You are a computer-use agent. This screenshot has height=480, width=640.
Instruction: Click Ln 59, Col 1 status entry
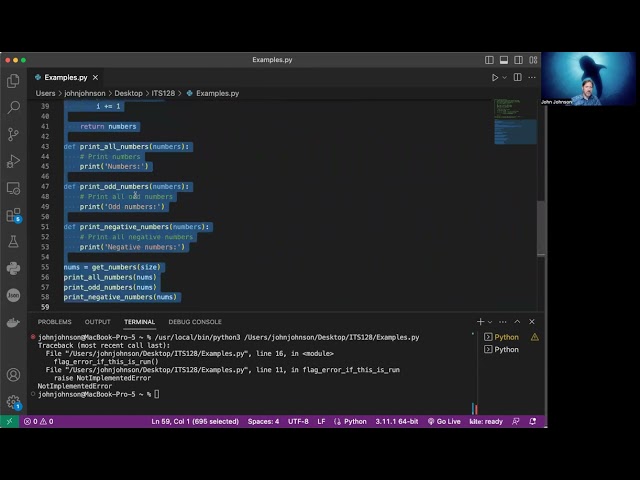195,422
